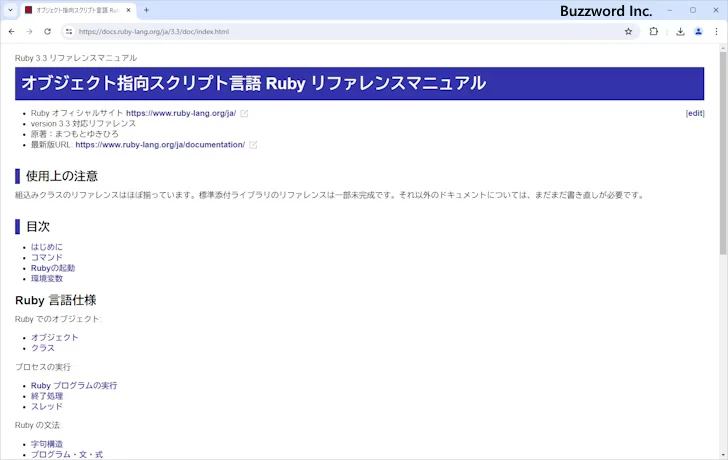Open the Extensions puzzle icon
Image resolution: width=728 pixels, height=460 pixels.
pyautogui.click(x=654, y=32)
